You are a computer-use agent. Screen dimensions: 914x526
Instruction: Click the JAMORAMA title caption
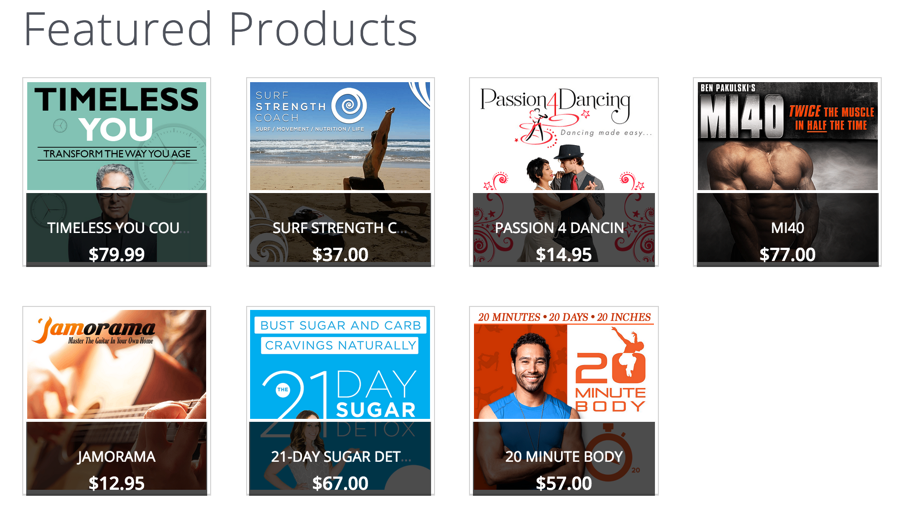(117, 457)
